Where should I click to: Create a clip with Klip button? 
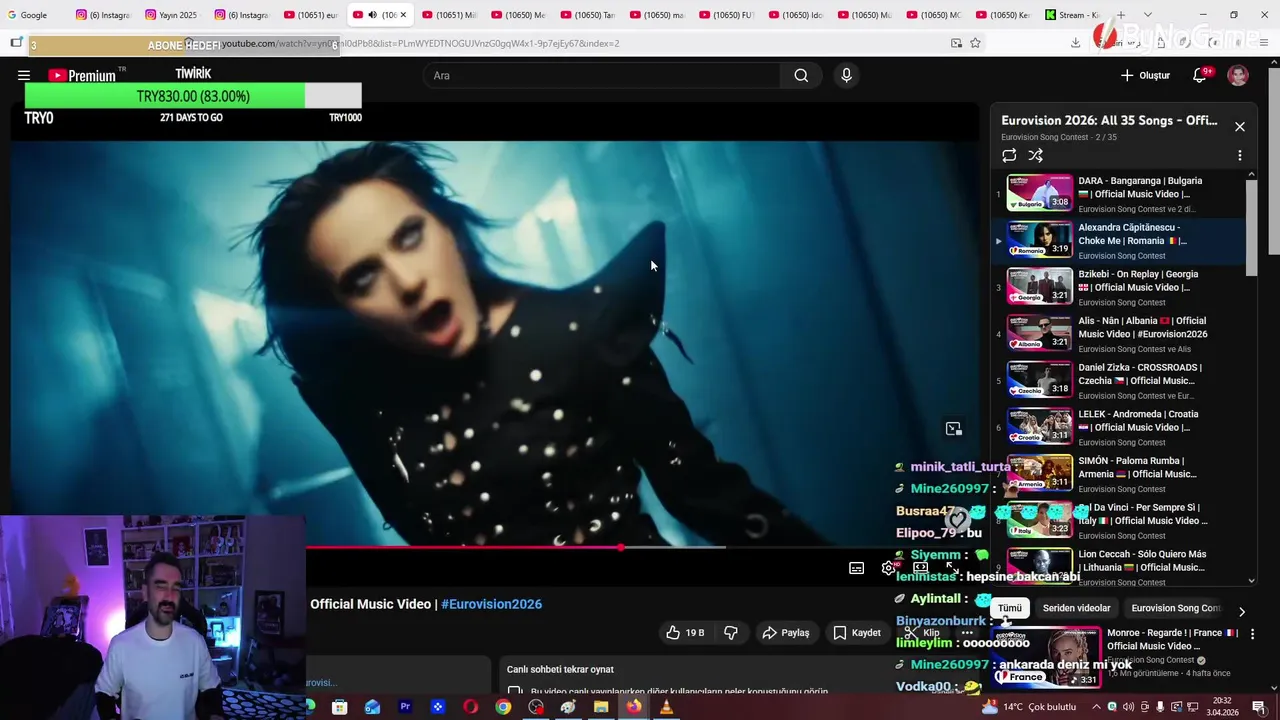(922, 632)
